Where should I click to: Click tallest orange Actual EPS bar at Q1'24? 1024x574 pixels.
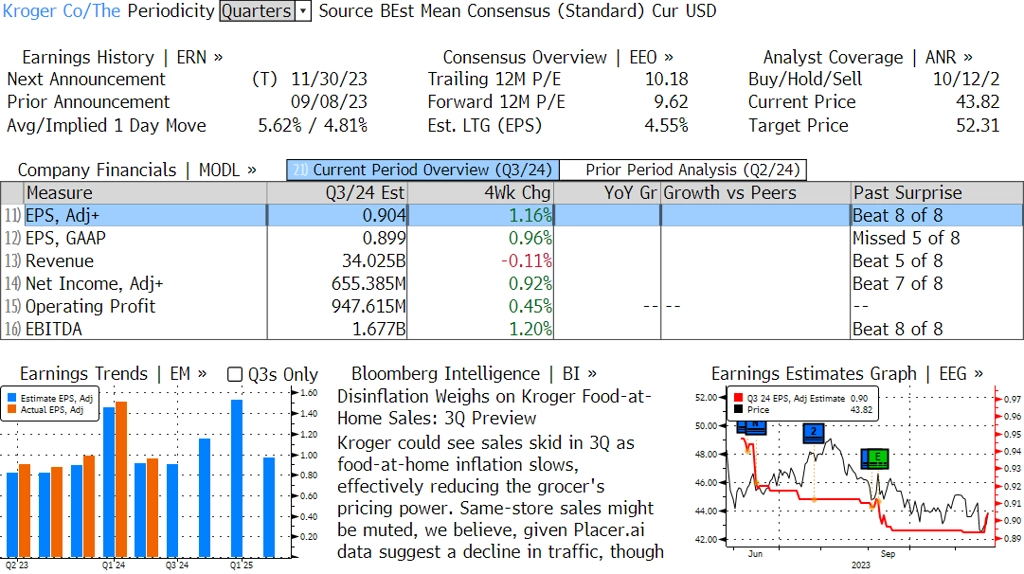[121, 479]
